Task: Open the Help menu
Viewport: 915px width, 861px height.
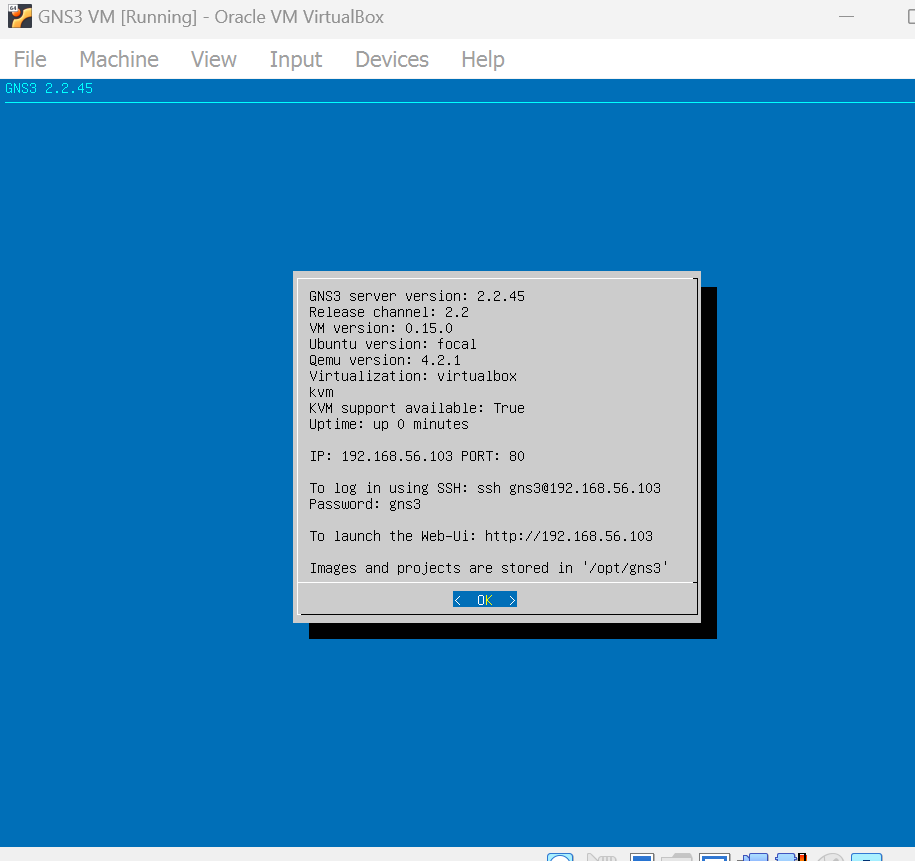Action: click(483, 60)
